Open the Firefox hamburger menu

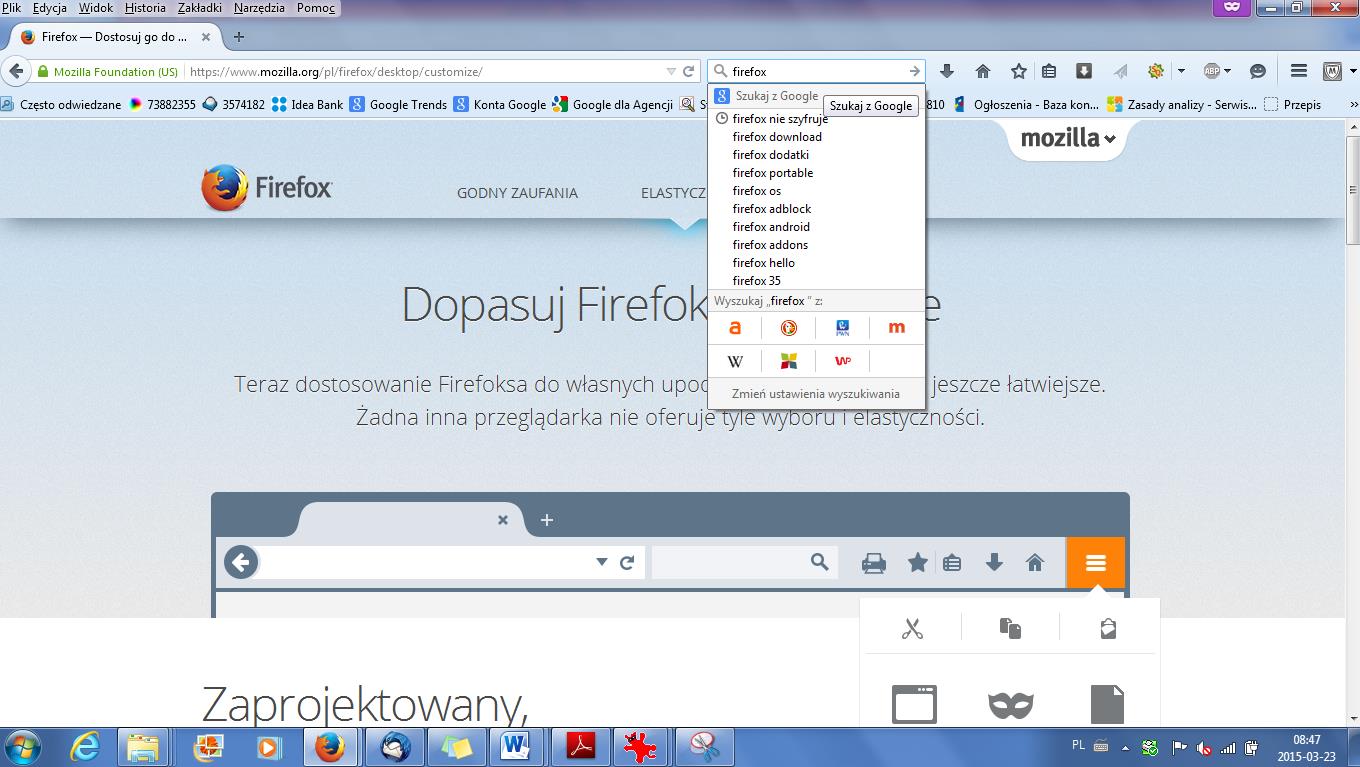1299,71
